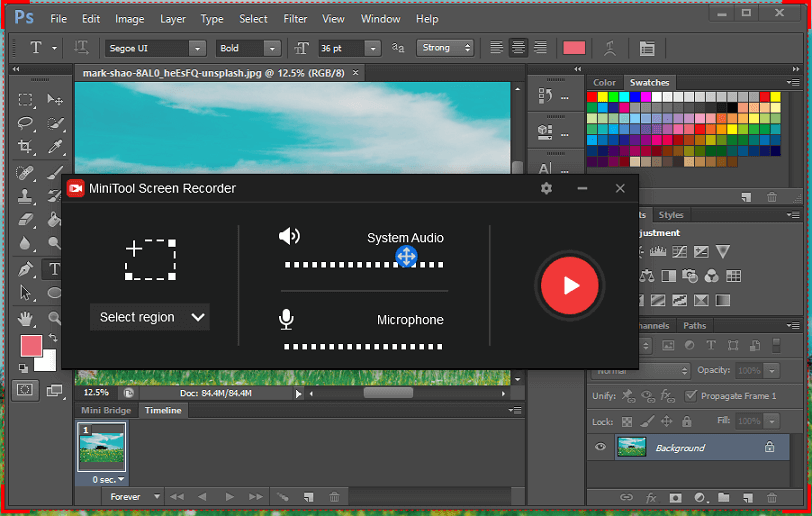Toggle text orientation in options bar
812x516 pixels.
(81, 48)
